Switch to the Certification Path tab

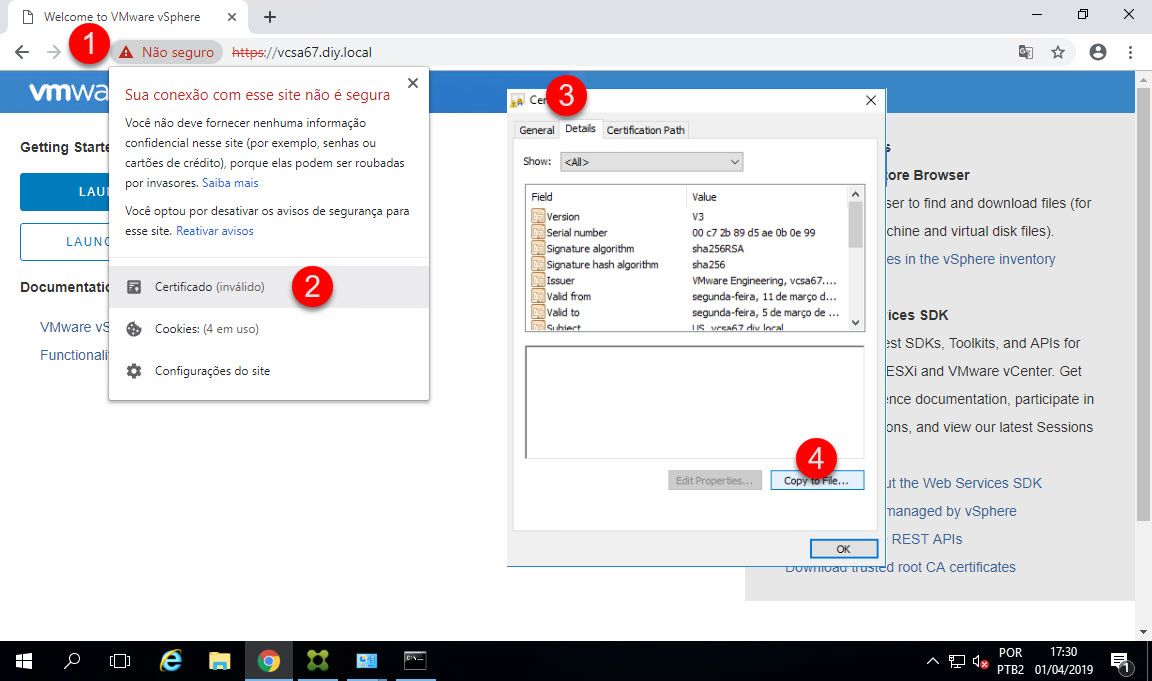click(646, 130)
